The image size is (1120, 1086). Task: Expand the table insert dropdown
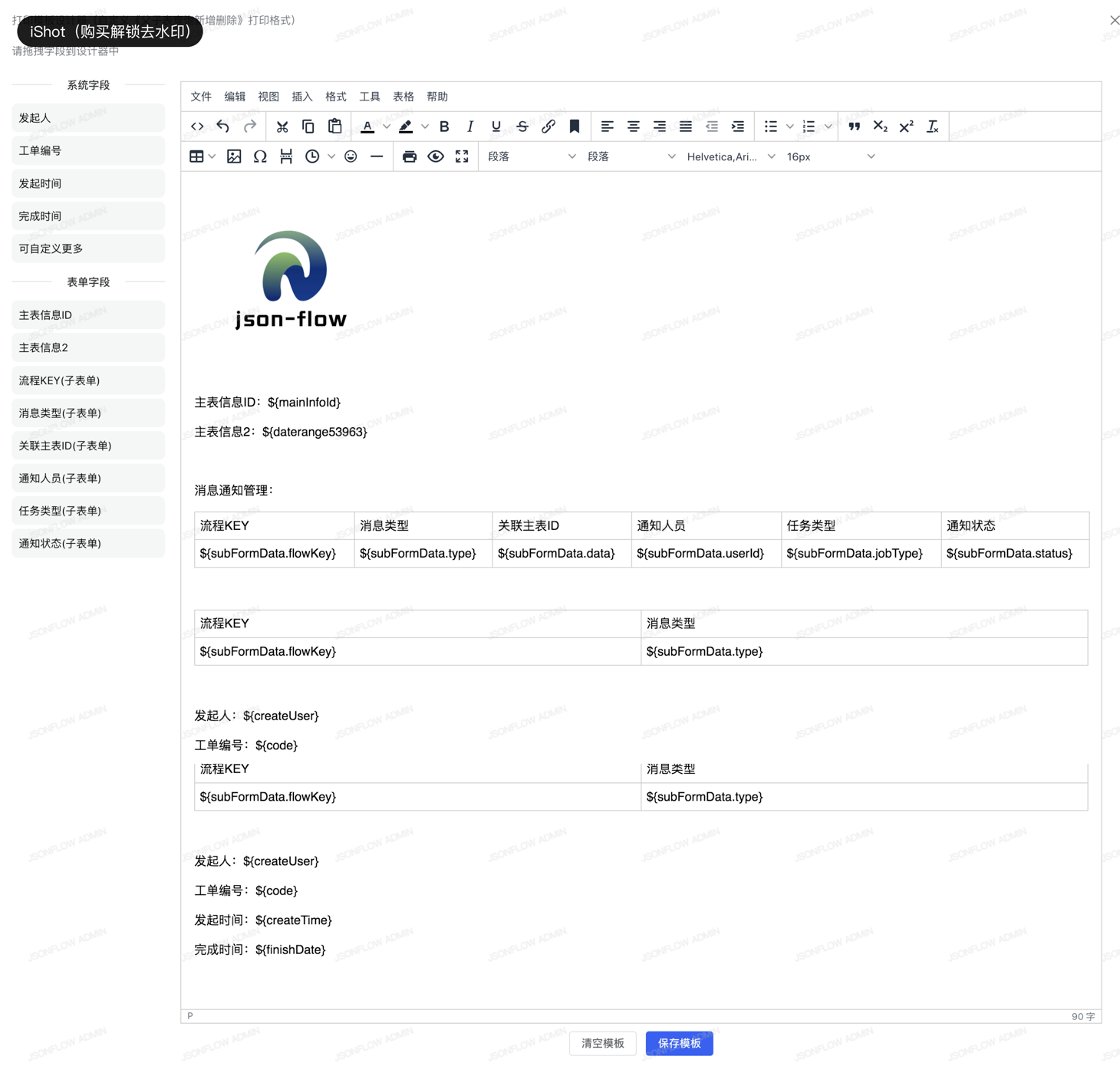click(212, 156)
